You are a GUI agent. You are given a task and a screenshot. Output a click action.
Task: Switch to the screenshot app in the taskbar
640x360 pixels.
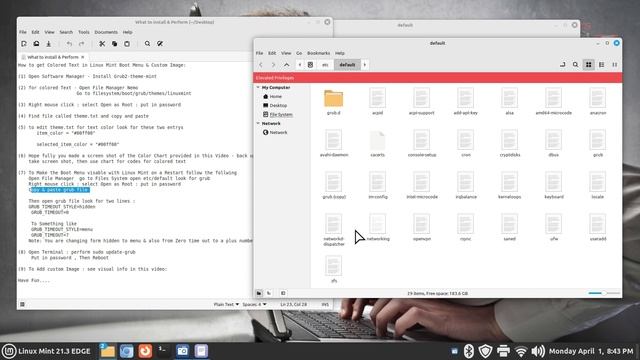tap(182, 351)
